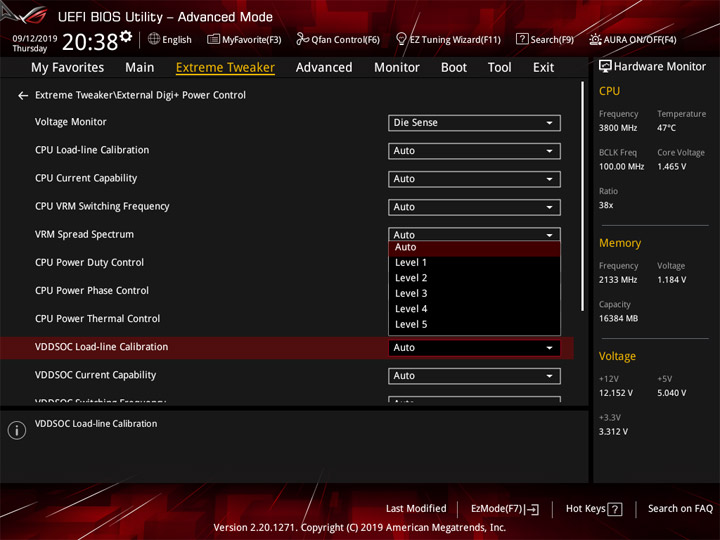Open the Tool tab
720x540 pixels.
click(x=500, y=68)
